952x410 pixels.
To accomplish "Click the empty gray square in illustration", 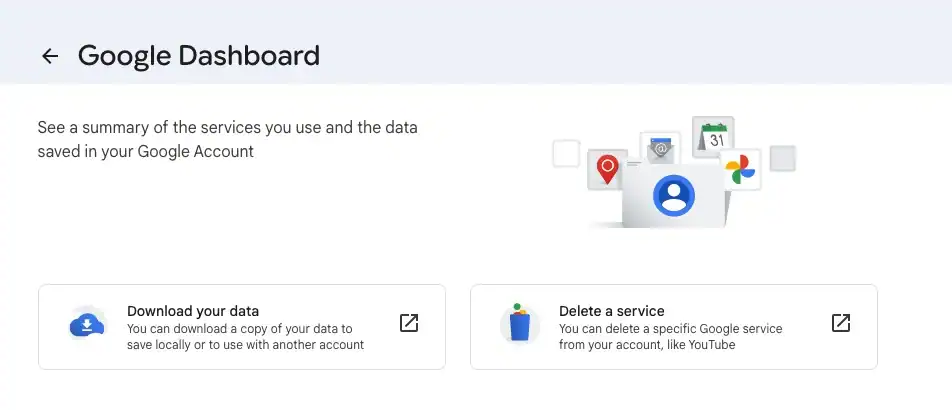I will tap(783, 158).
